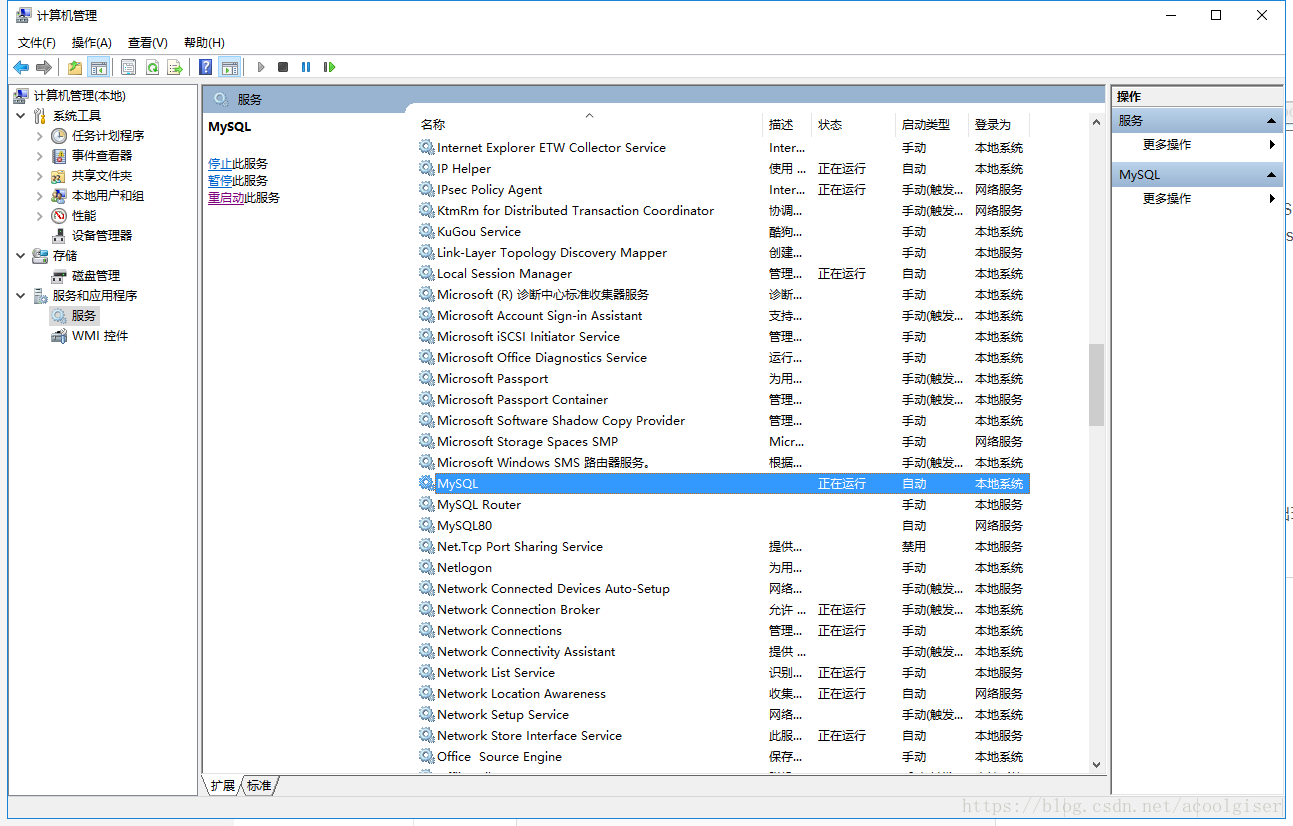
Task: Sort by the 状态 column header
Action: point(853,124)
